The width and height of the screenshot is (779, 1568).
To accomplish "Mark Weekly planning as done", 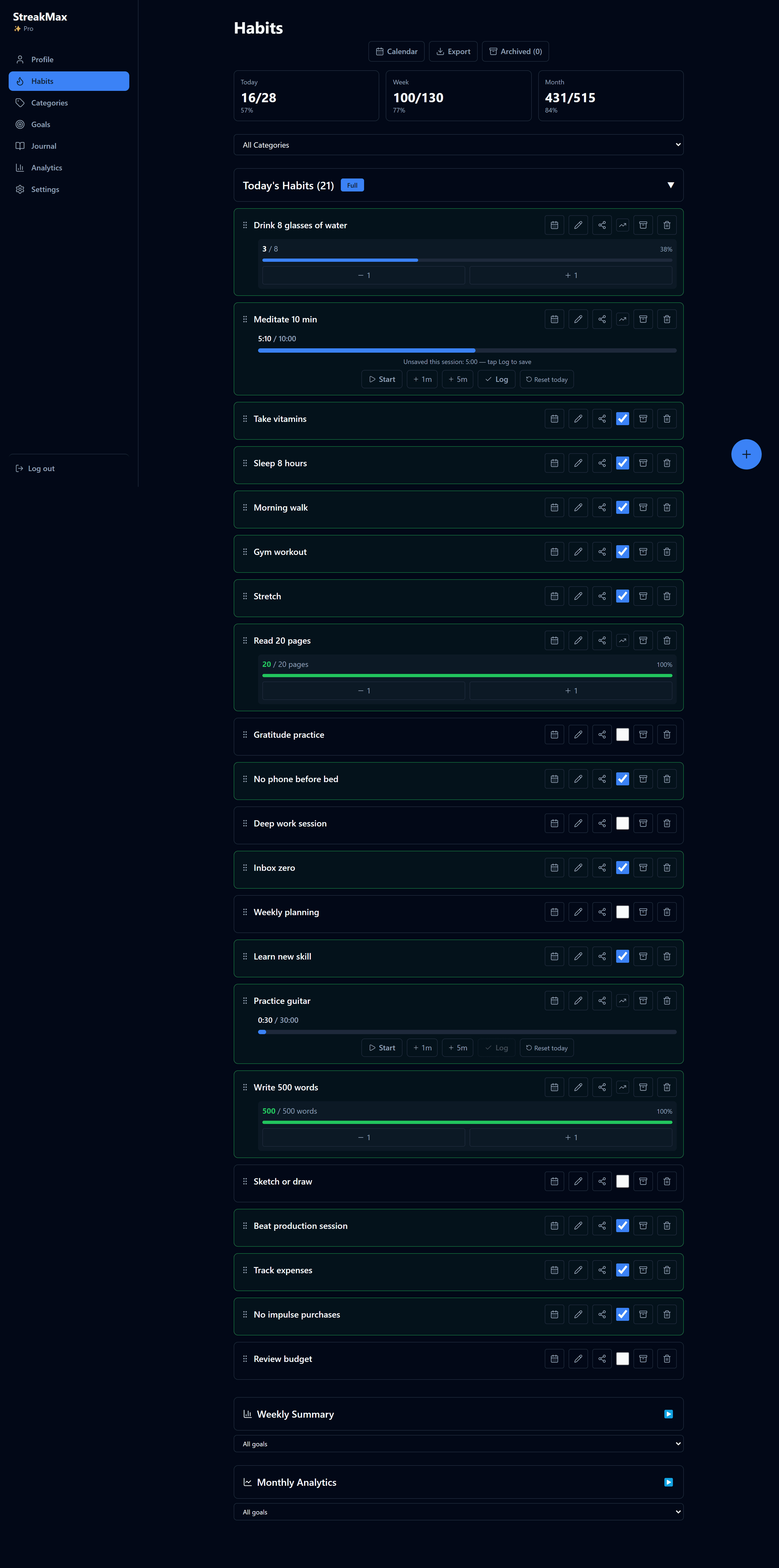I will tap(622, 912).
